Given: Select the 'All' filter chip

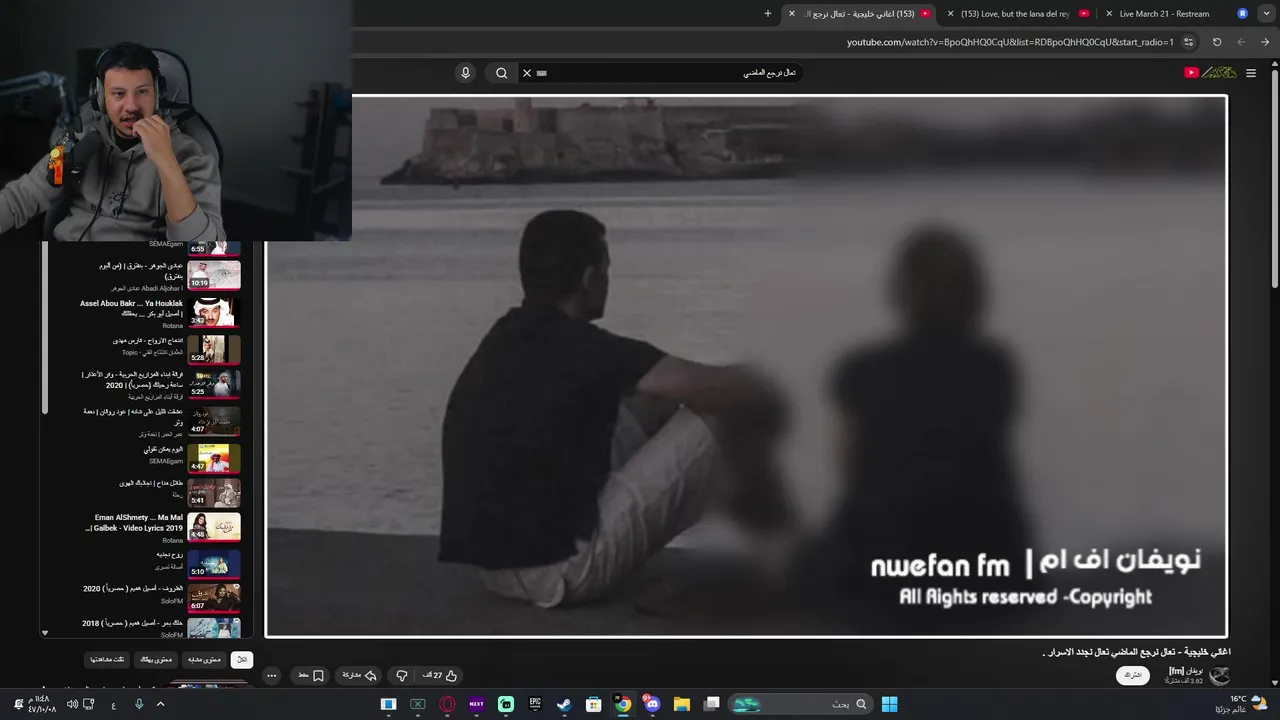Looking at the screenshot, I should coord(241,660).
